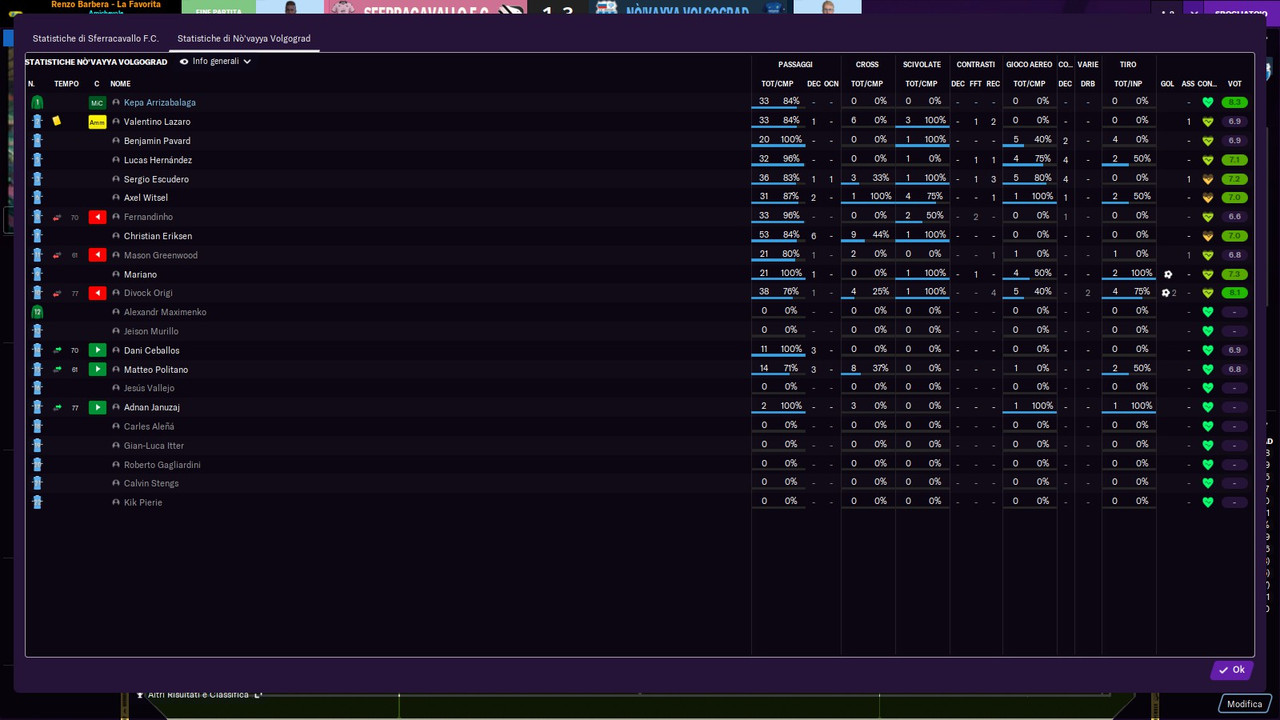Click the condition heart icon for Kik Pierie
Image resolution: width=1280 pixels, height=720 pixels.
click(x=1208, y=502)
